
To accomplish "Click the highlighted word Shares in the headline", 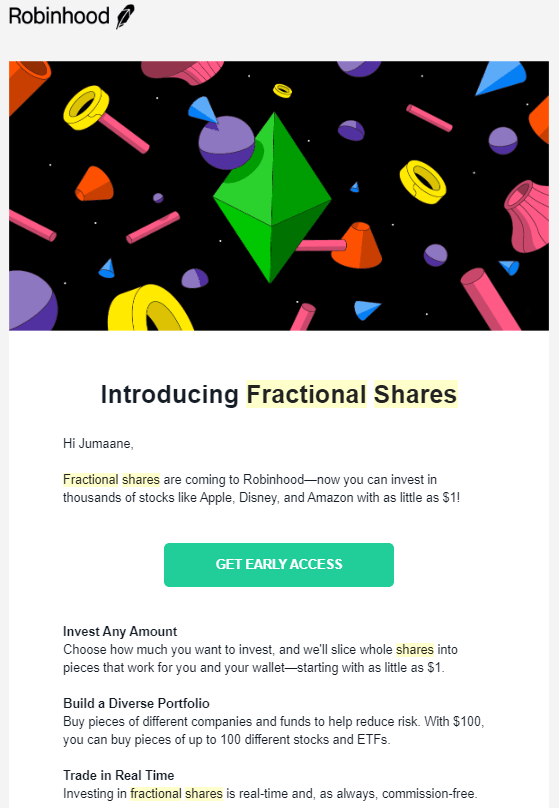I will tap(415, 395).
